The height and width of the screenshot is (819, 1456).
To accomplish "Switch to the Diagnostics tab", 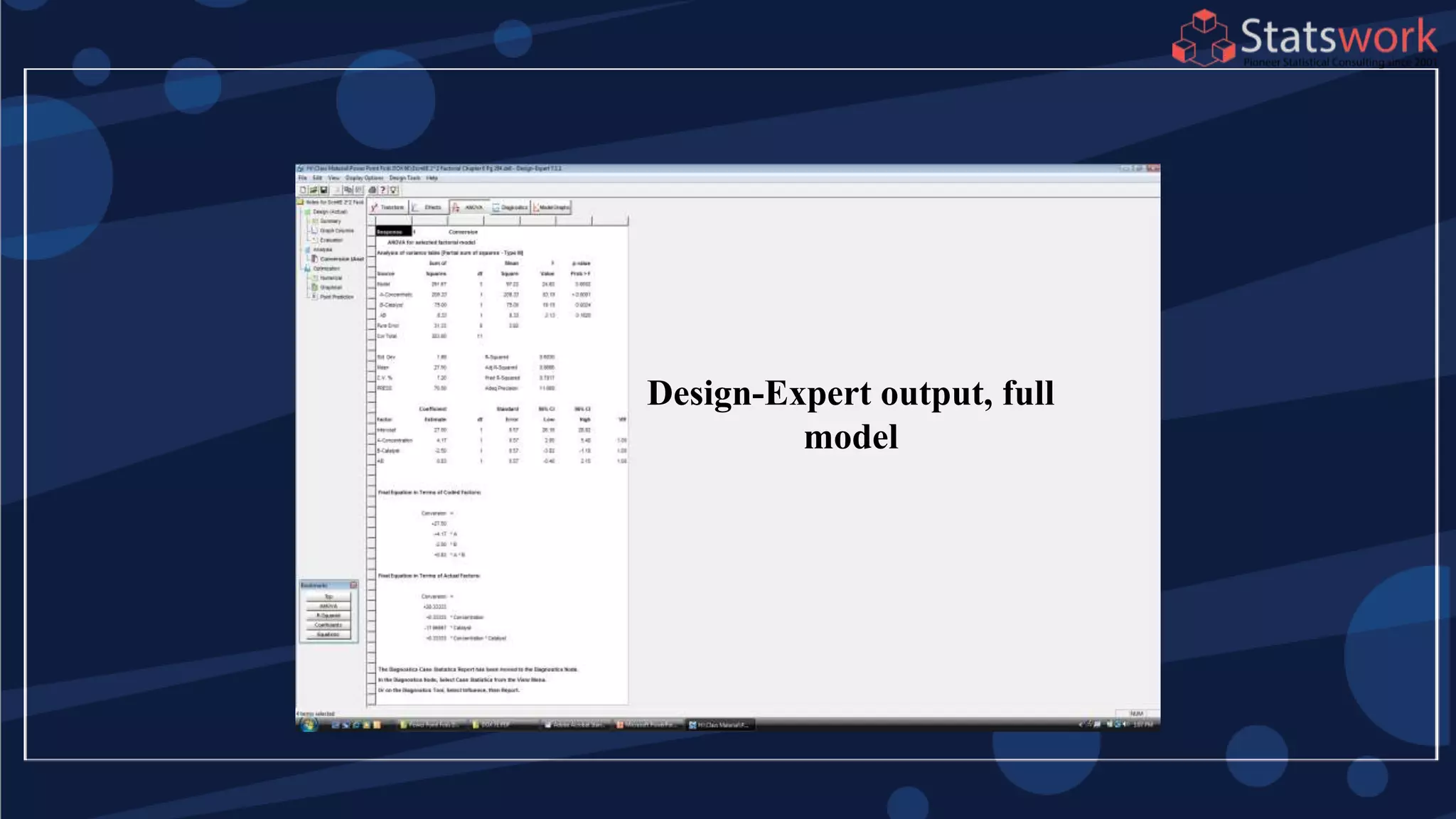I will [x=510, y=208].
